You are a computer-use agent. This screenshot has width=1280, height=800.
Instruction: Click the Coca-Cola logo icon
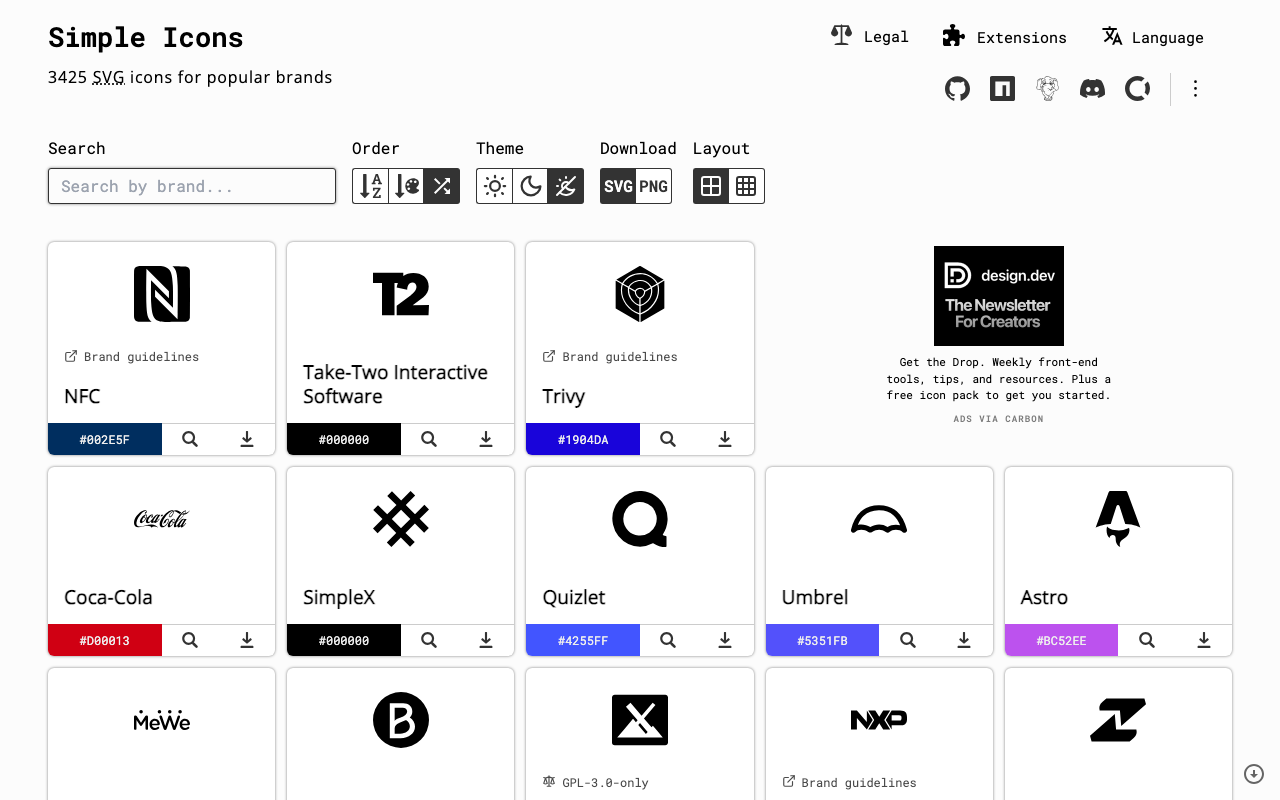[162, 519]
